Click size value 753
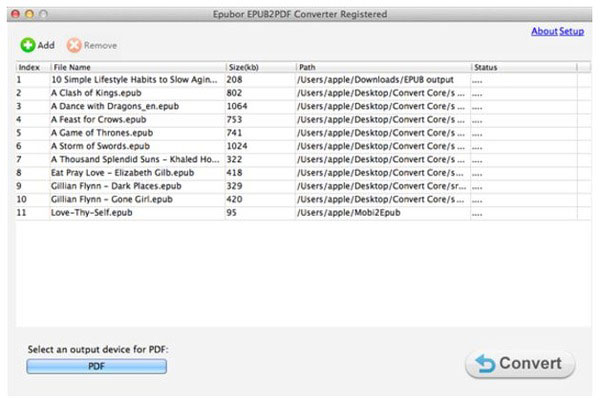Image resolution: width=600 pixels, height=400 pixels. (x=234, y=120)
